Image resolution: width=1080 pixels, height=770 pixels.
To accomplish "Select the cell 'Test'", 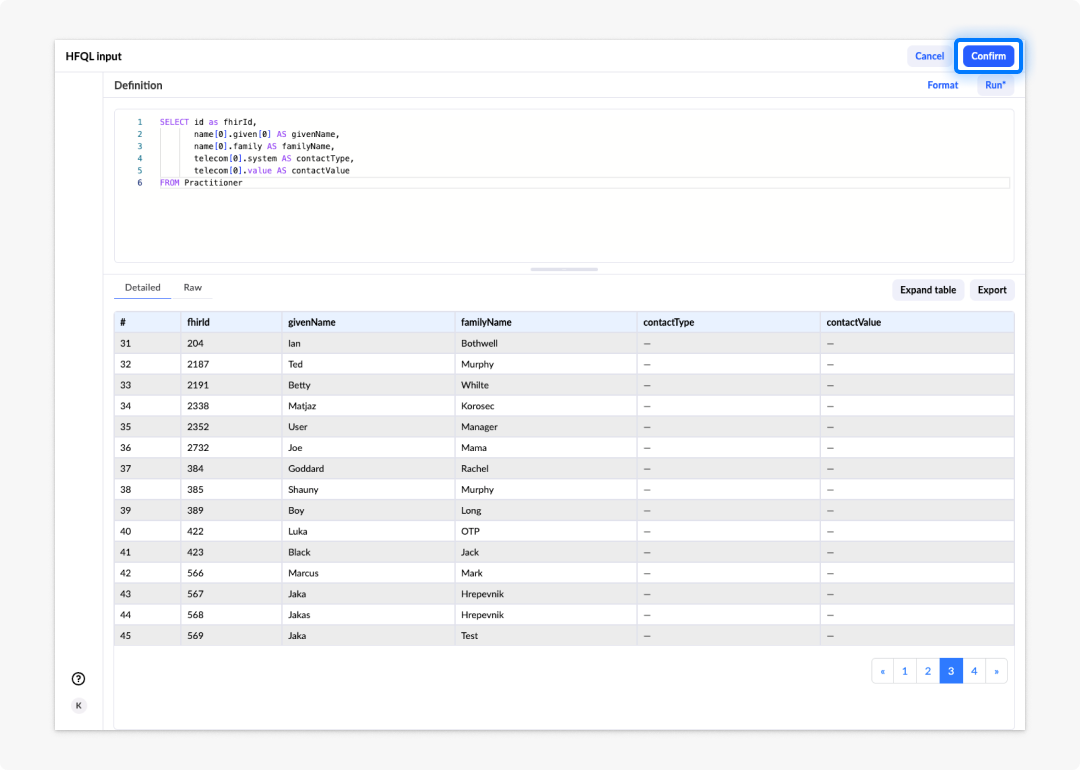I will pos(546,636).
